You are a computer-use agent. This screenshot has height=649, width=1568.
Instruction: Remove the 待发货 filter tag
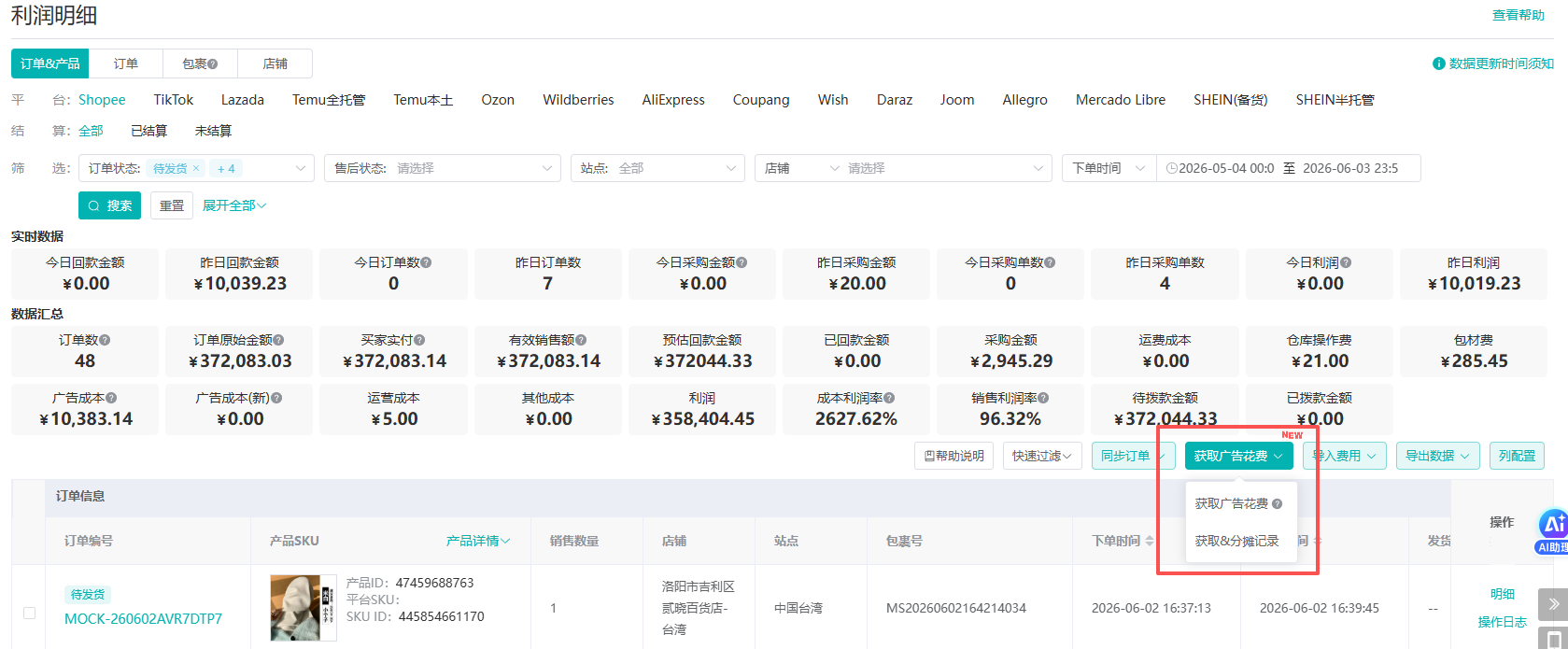pos(196,168)
